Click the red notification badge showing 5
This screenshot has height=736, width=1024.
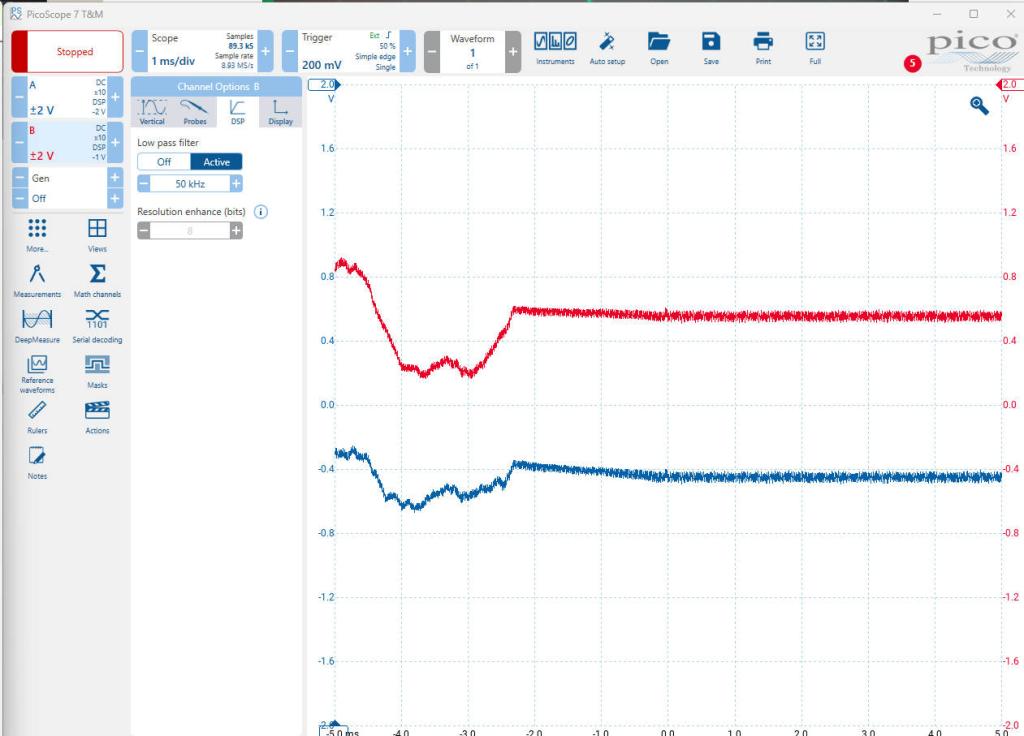(x=911, y=63)
